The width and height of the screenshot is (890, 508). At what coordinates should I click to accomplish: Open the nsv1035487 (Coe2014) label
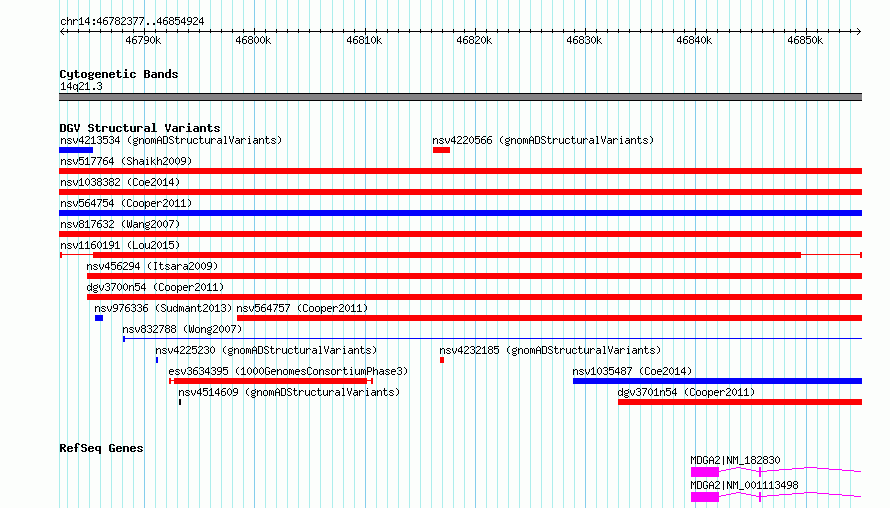pos(632,371)
